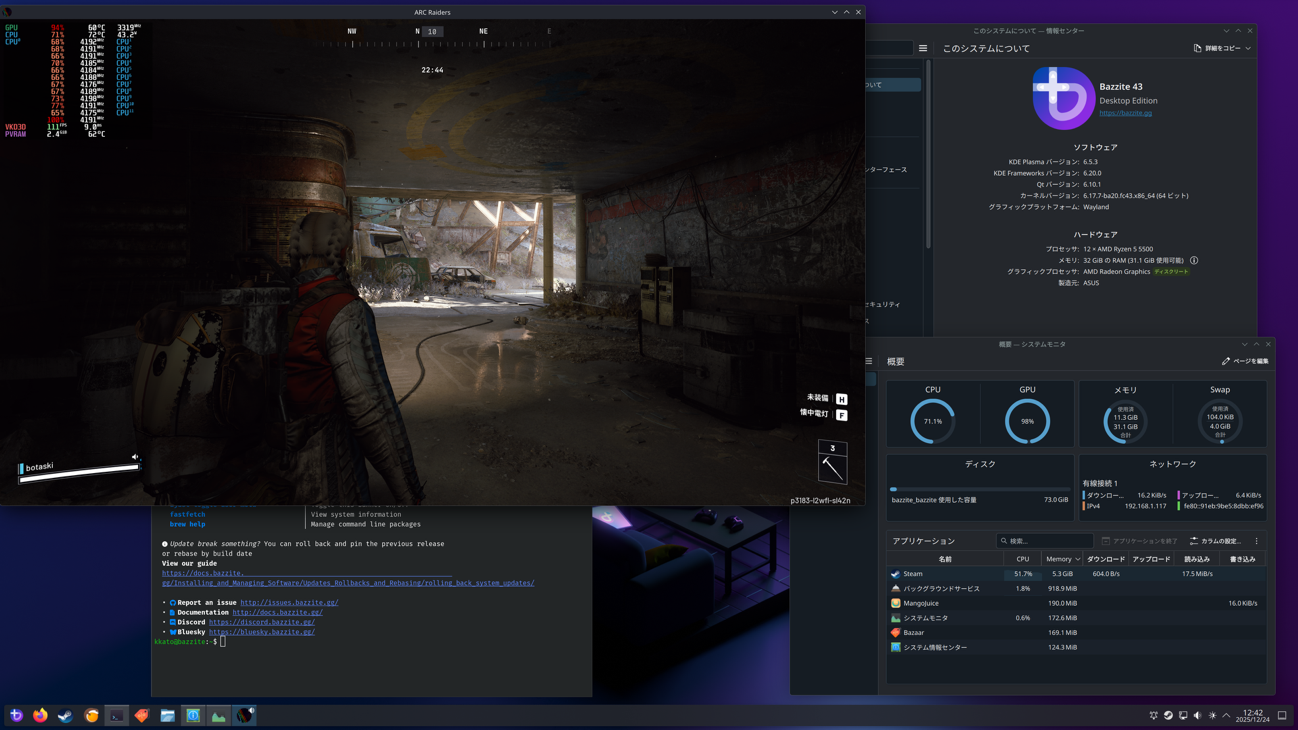
Task: Open the hamburger menu in System Monitor
Action: click(868, 361)
